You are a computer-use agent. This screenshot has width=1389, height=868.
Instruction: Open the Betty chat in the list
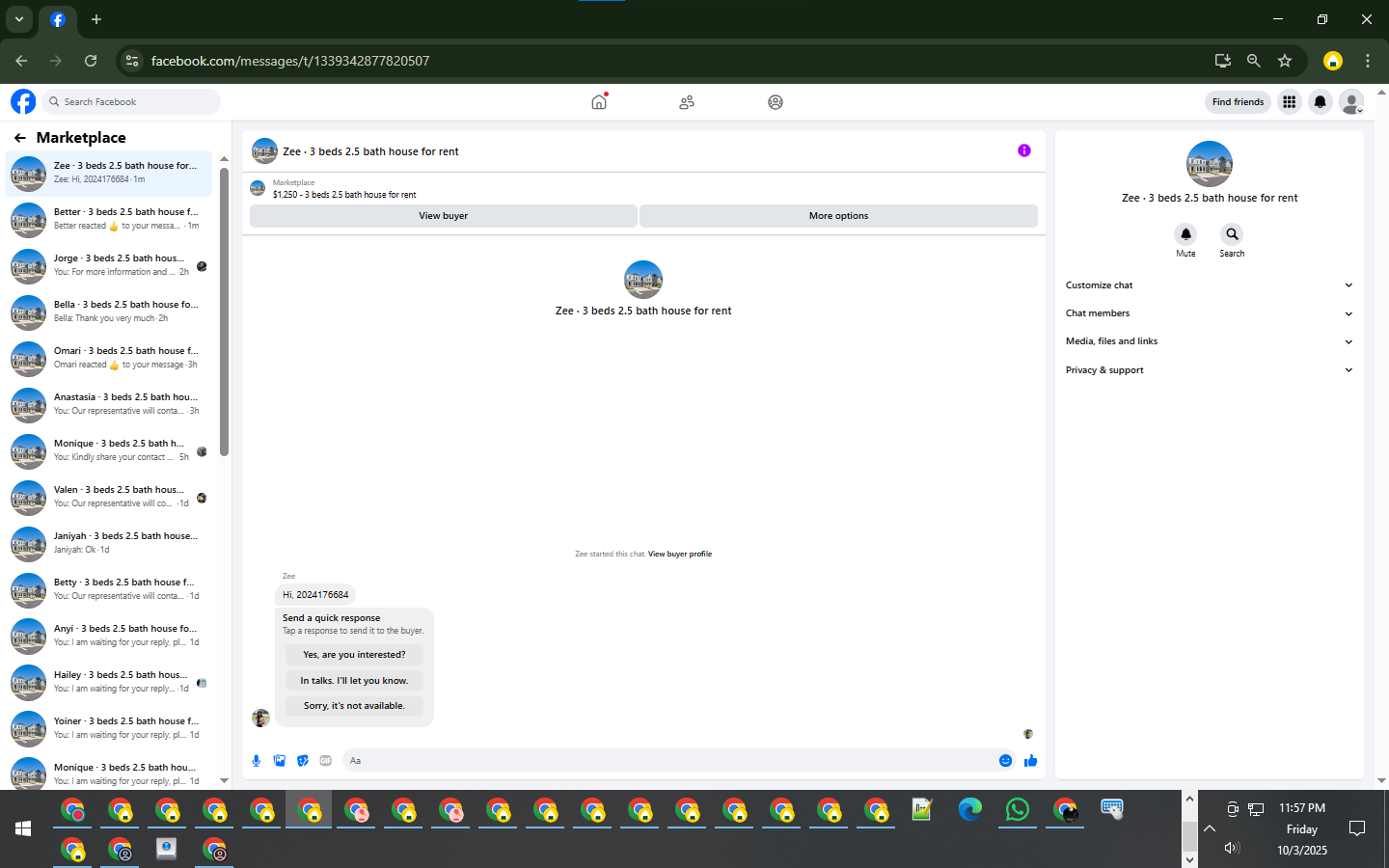click(x=109, y=590)
